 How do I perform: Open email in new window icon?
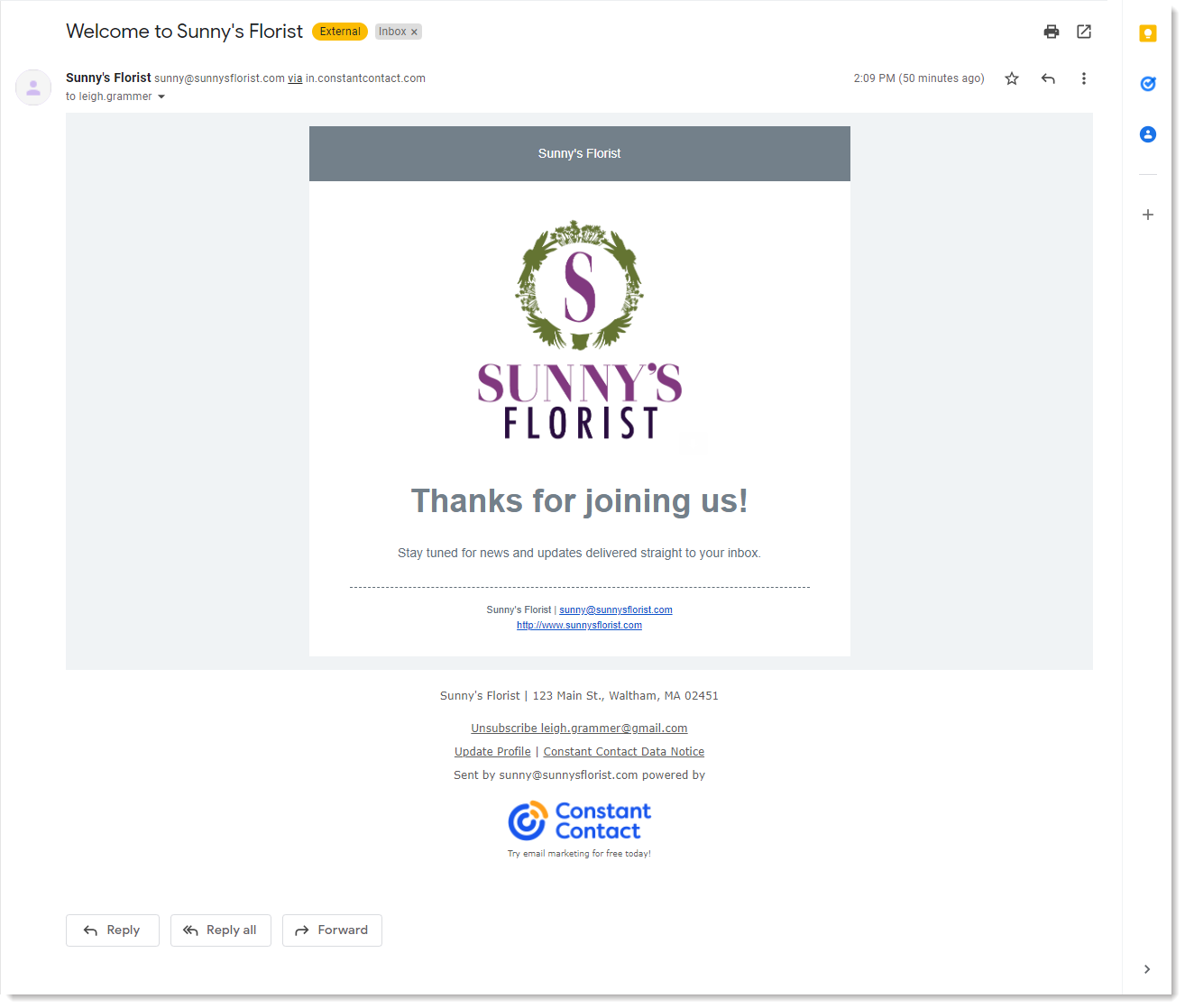pyautogui.click(x=1084, y=32)
